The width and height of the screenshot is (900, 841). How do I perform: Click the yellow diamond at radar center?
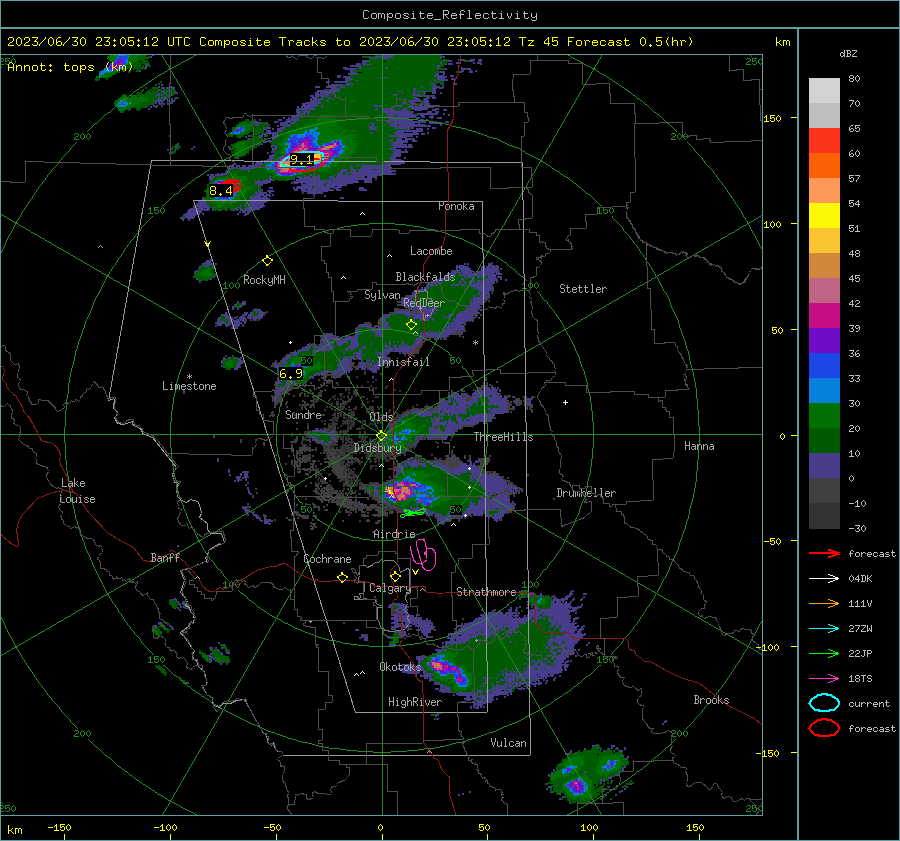point(382,436)
